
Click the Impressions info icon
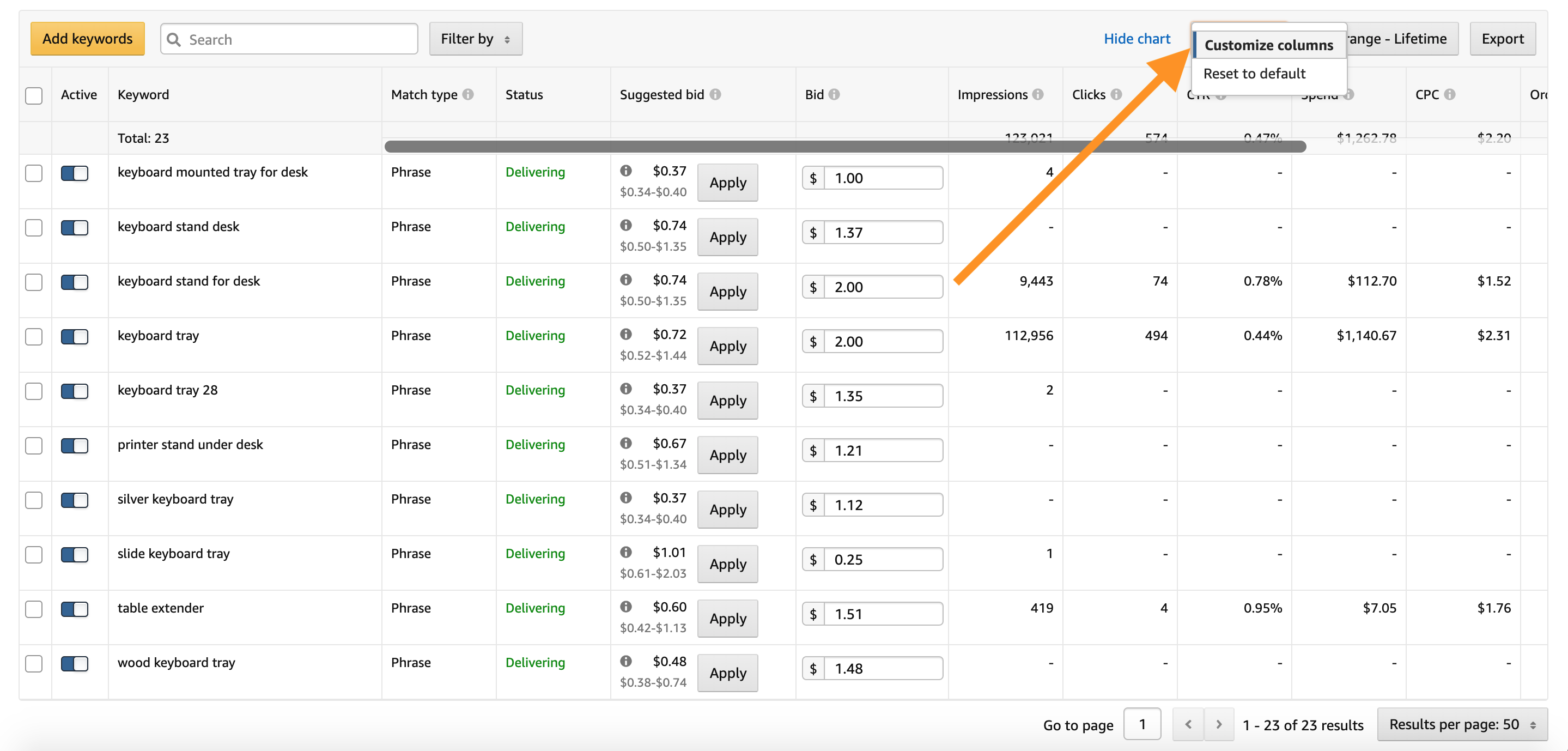point(1038,94)
